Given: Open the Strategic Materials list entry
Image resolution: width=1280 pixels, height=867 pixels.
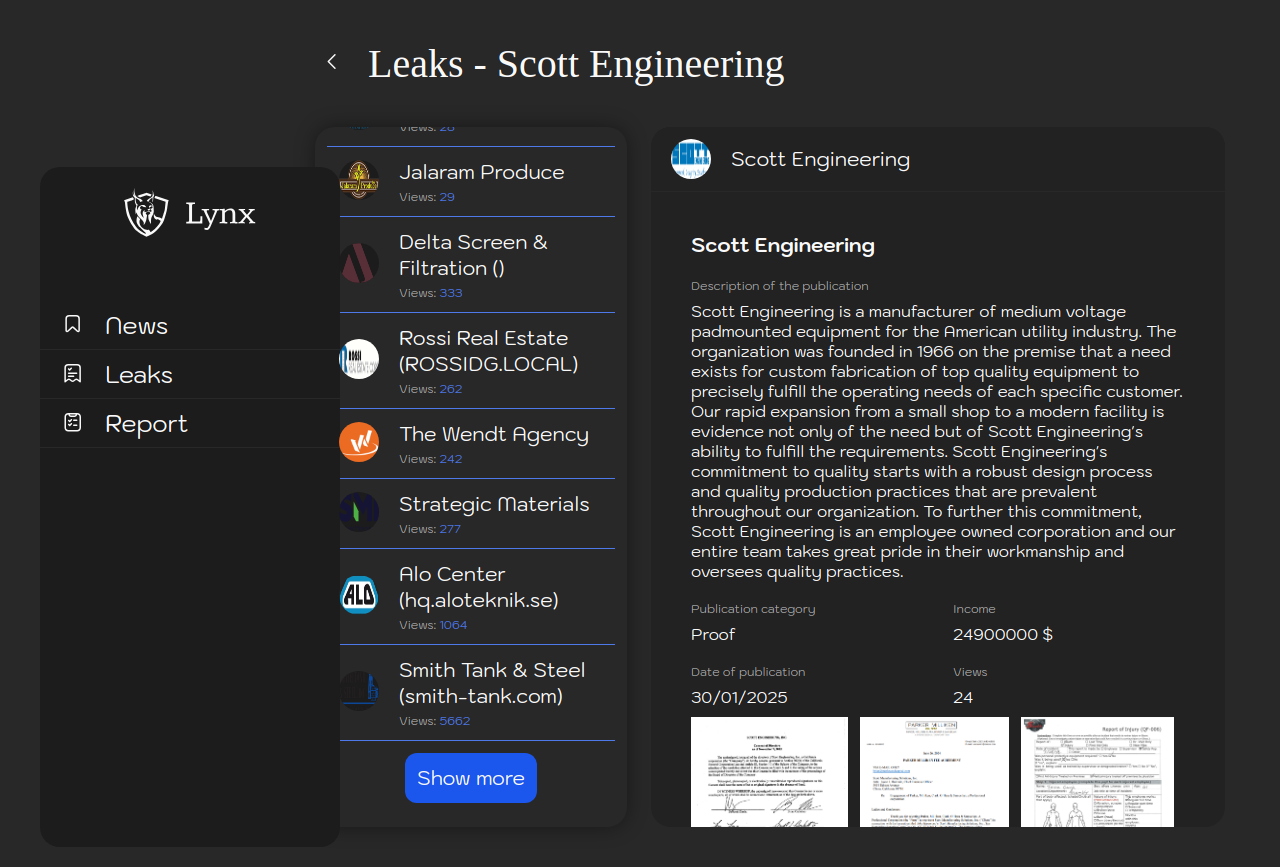Looking at the screenshot, I should [494, 504].
